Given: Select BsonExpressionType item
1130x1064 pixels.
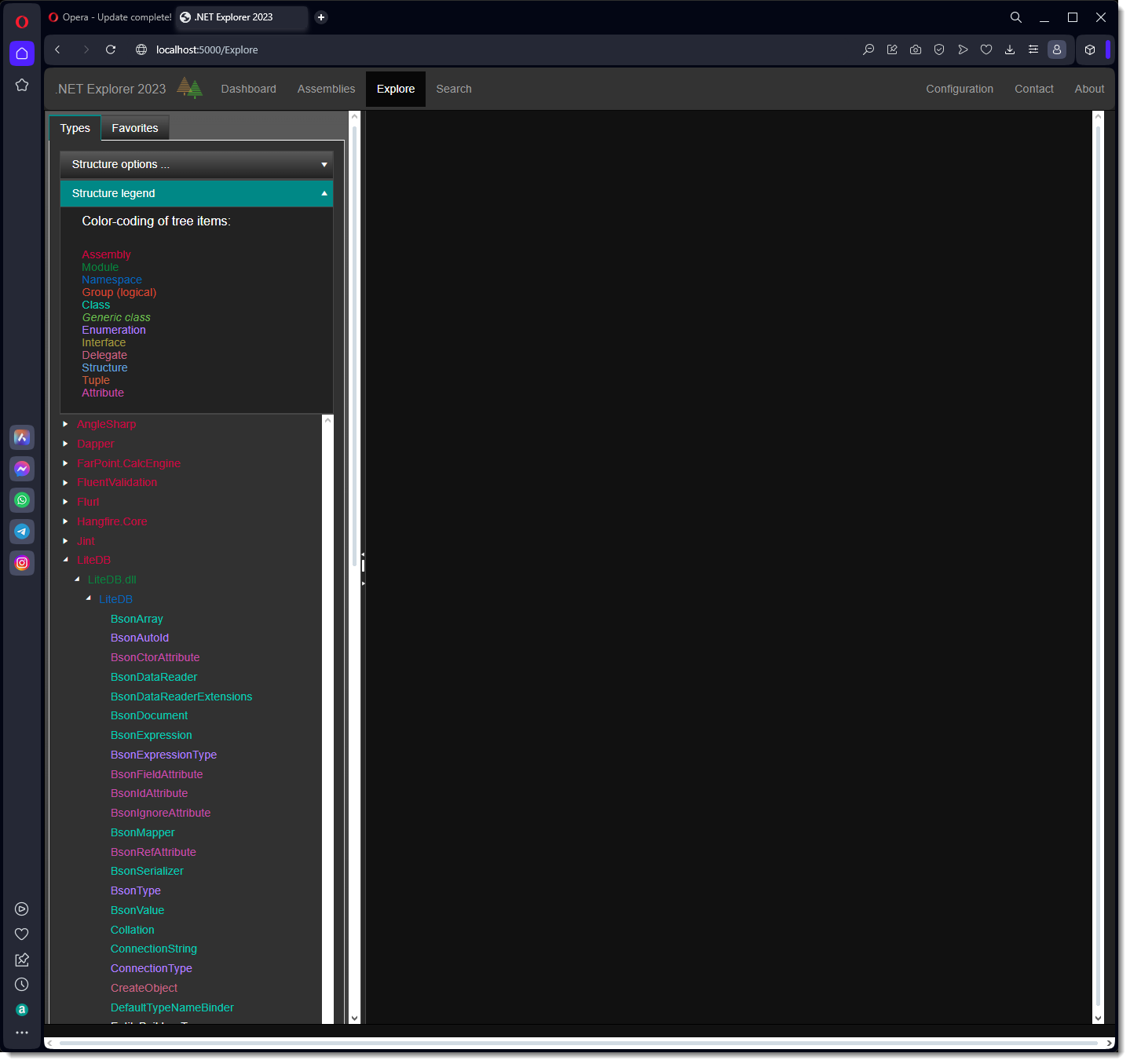Looking at the screenshot, I should (163, 755).
